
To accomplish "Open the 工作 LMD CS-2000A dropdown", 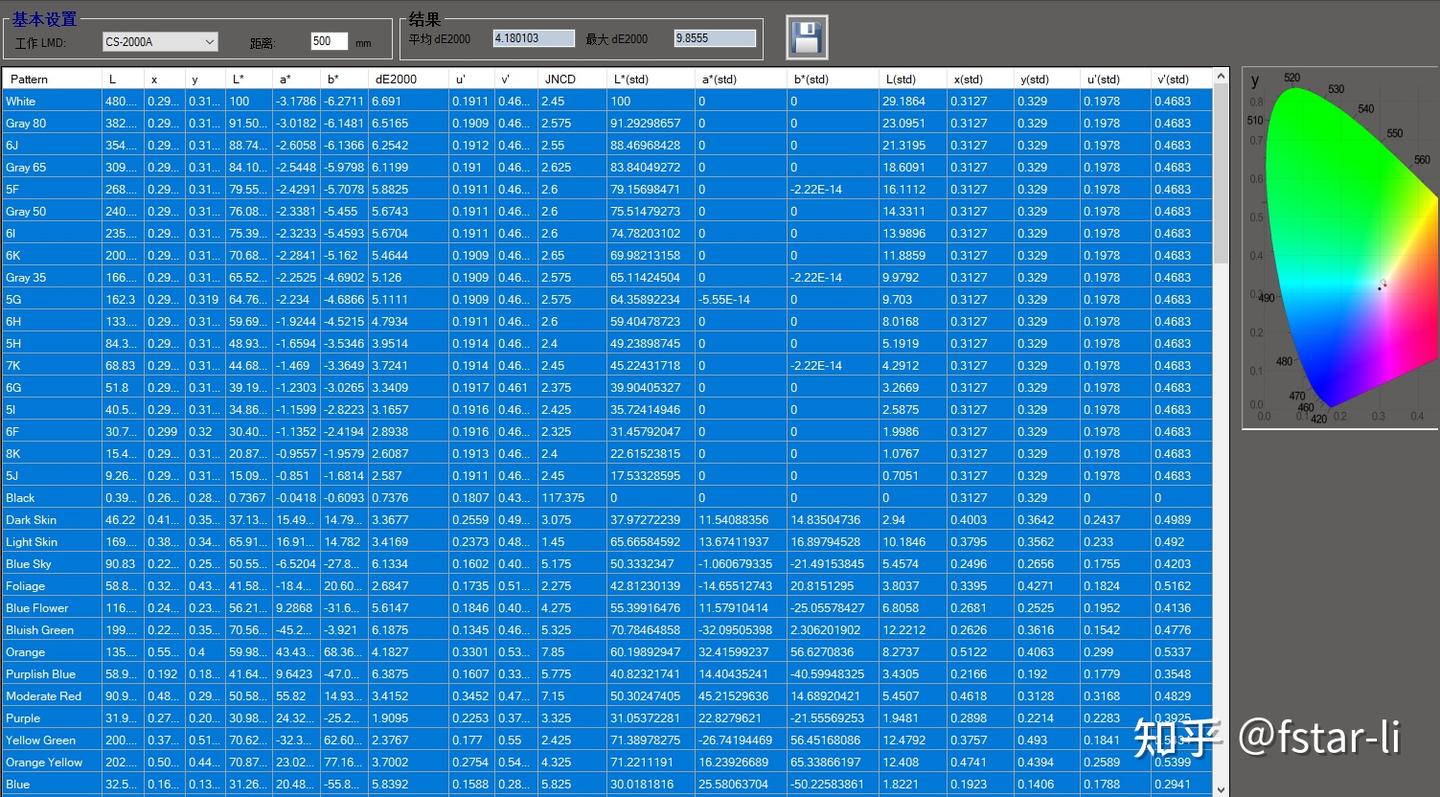I will 160,41.
